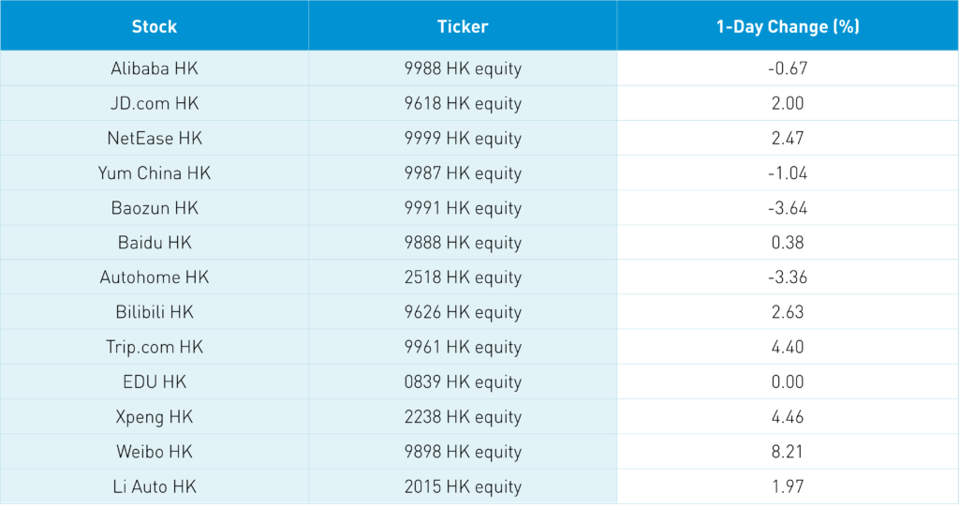Click the Stock column header
The image size is (959, 508).
[154, 27]
